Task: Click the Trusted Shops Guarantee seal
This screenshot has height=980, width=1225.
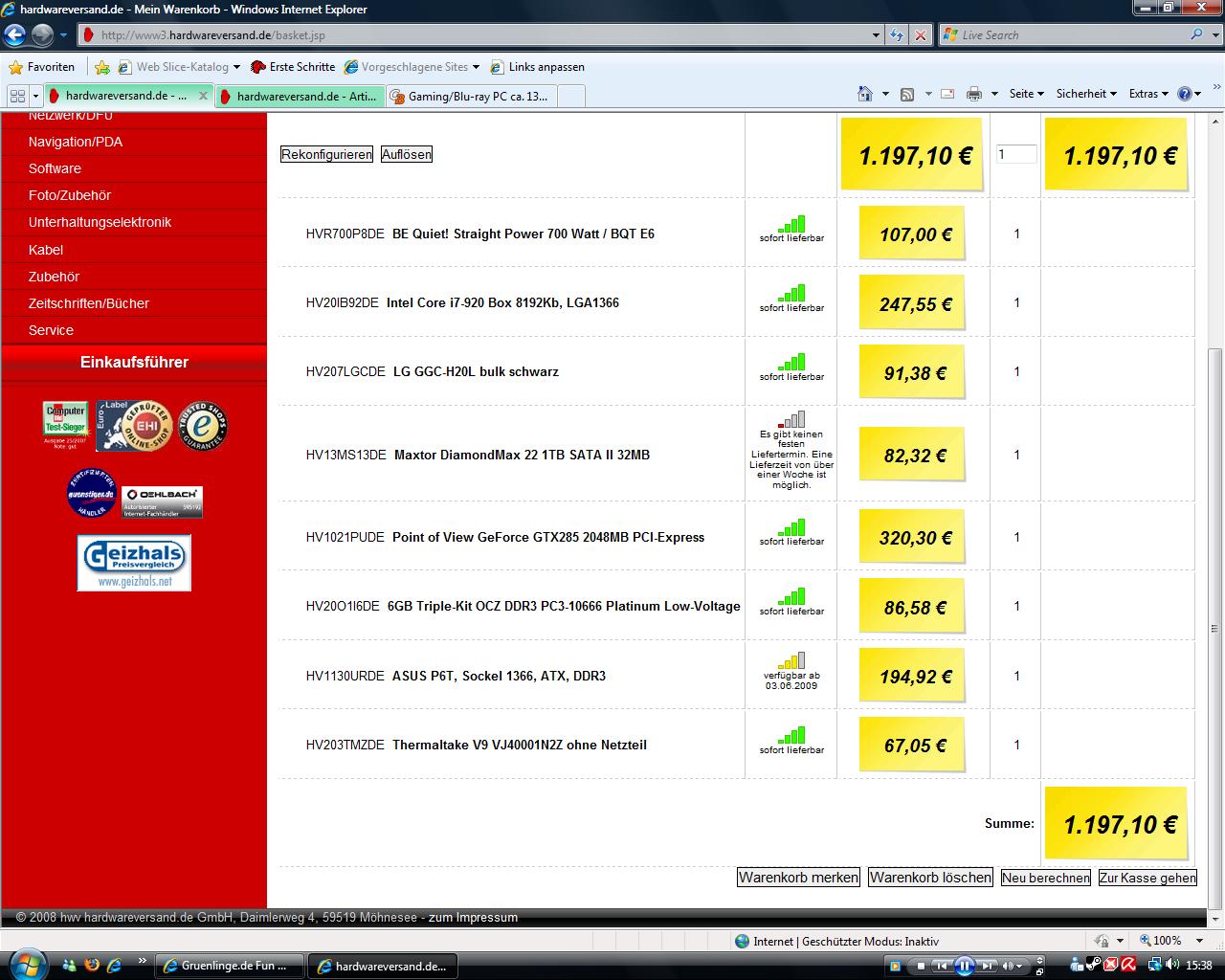Action: 203,426
